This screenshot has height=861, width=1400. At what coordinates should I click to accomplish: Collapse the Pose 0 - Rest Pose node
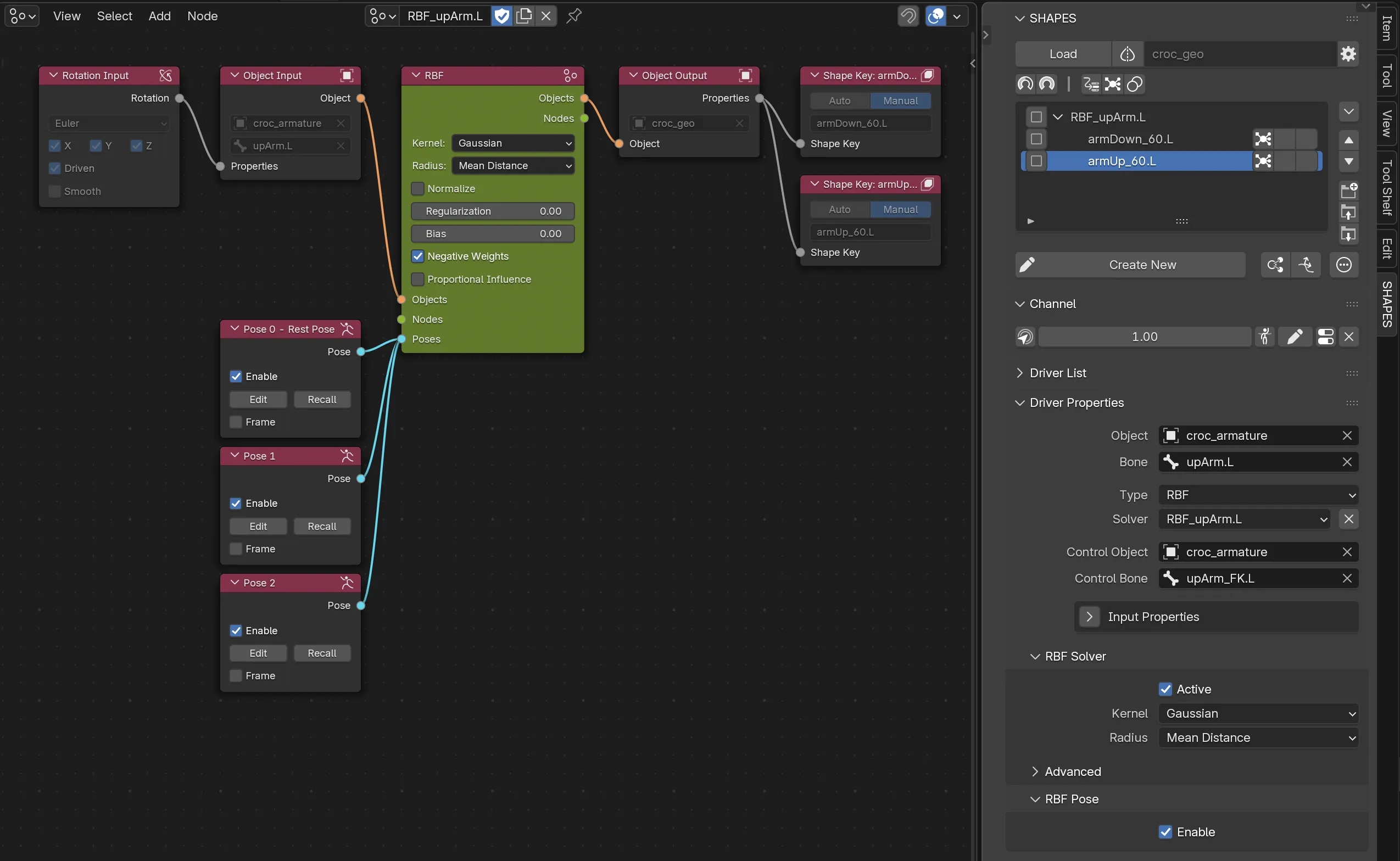point(235,328)
